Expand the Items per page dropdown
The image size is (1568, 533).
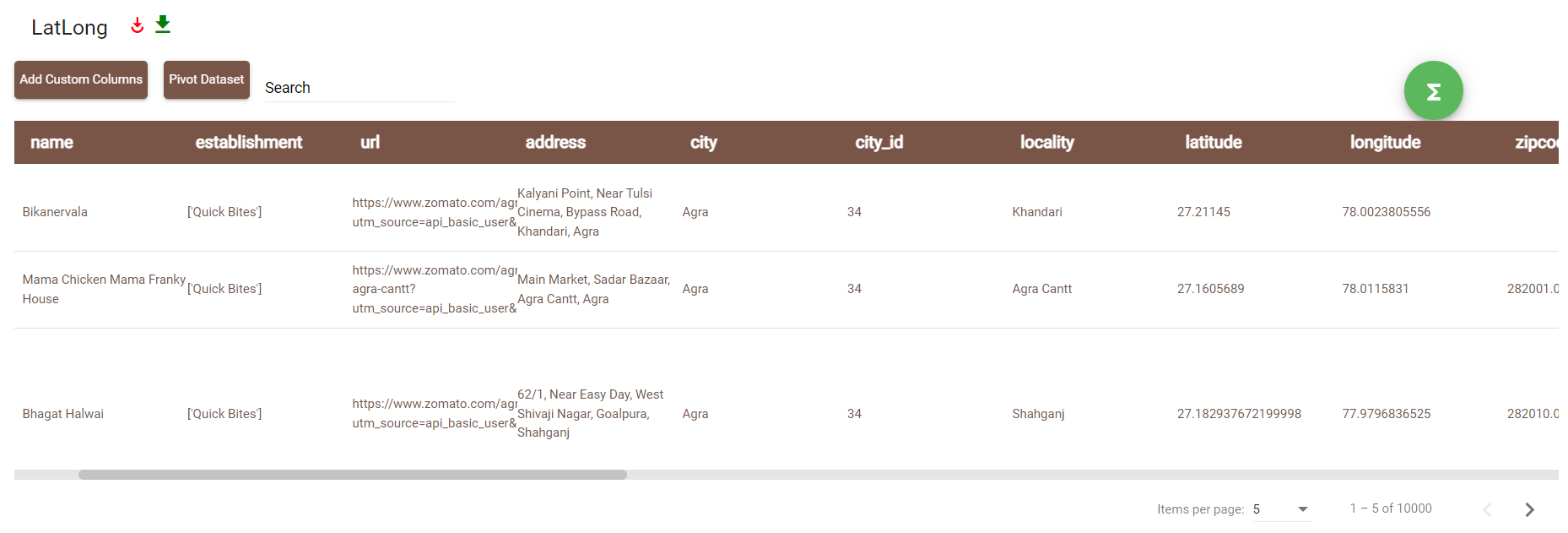1281,509
